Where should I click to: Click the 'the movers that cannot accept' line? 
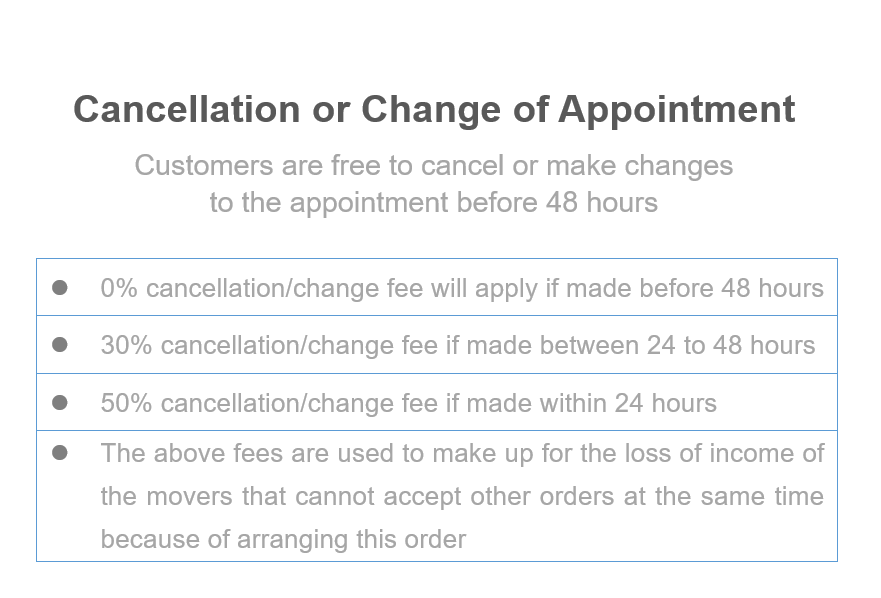click(462, 496)
